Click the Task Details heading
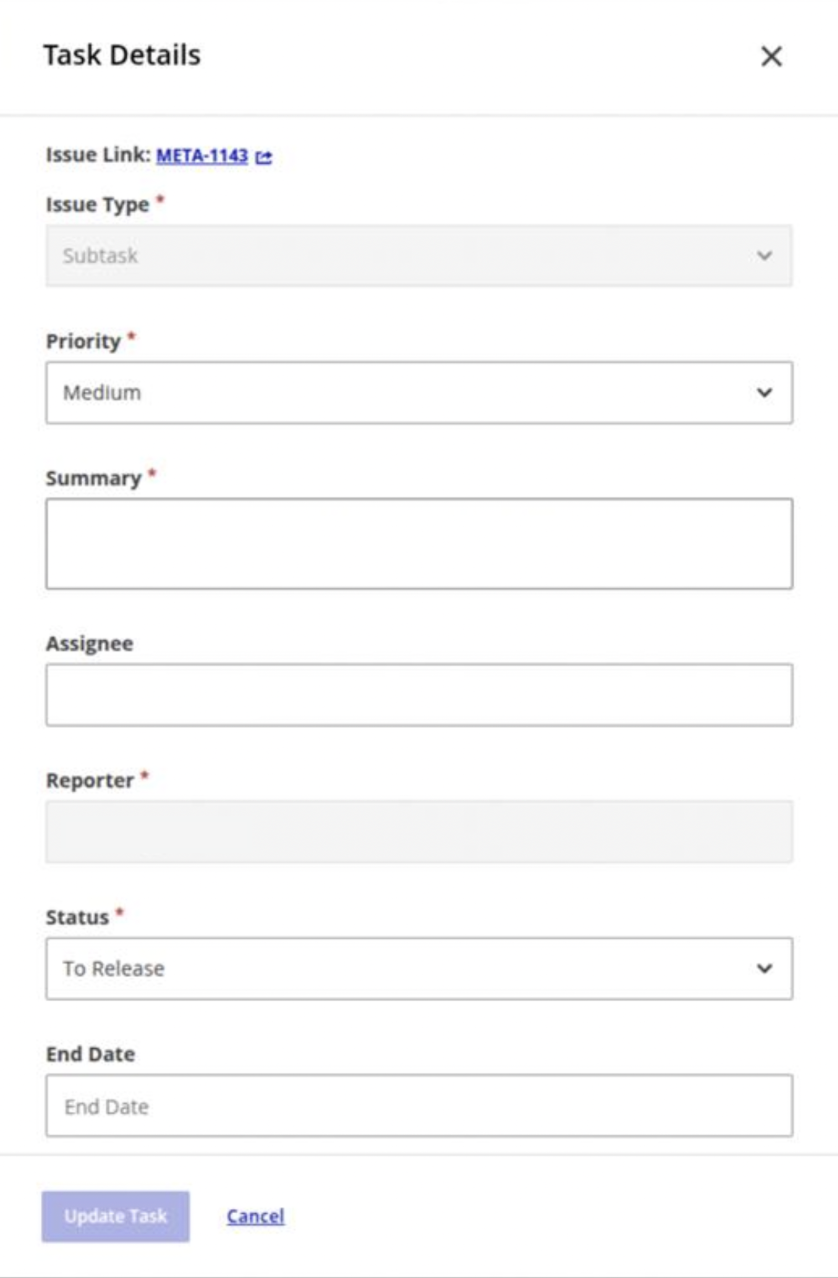 coord(122,55)
